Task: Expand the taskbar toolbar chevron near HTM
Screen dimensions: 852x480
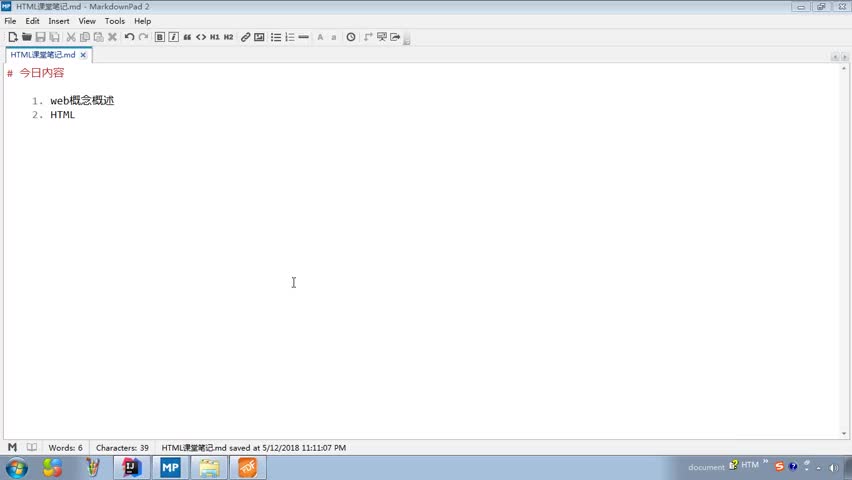Action: click(766, 462)
